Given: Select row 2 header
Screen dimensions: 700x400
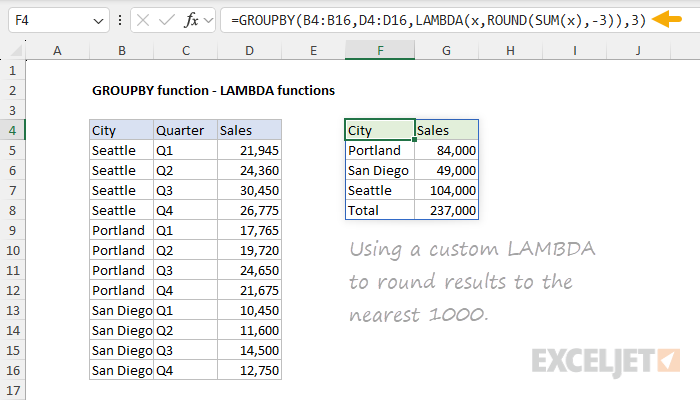Looking at the screenshot, I should pos(12,90).
